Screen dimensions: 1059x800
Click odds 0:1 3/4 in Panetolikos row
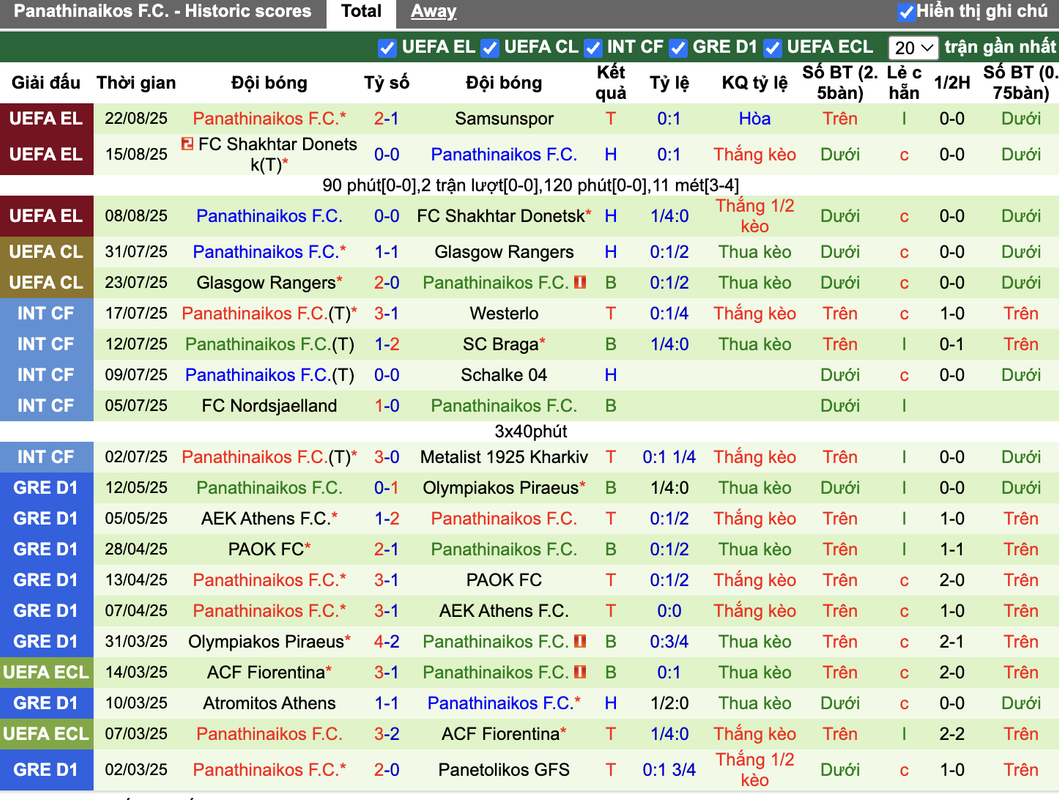click(x=669, y=770)
